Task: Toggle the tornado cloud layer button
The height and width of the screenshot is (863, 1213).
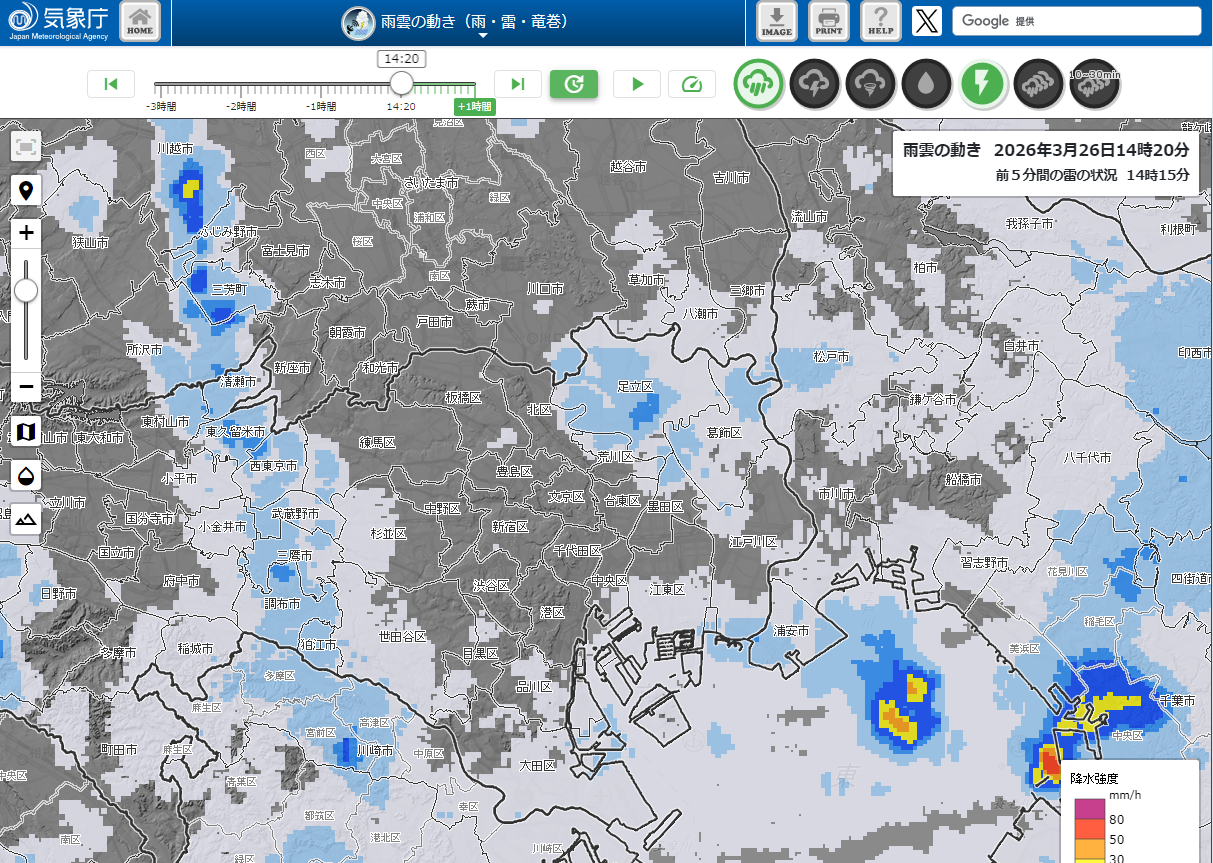Action: pos(870,85)
